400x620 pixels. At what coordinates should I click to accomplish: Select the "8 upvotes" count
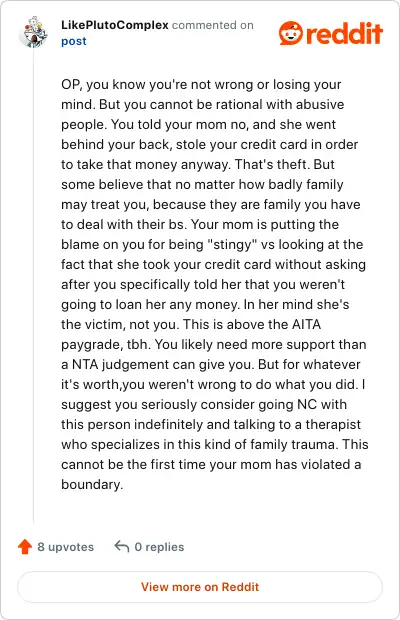[66, 547]
